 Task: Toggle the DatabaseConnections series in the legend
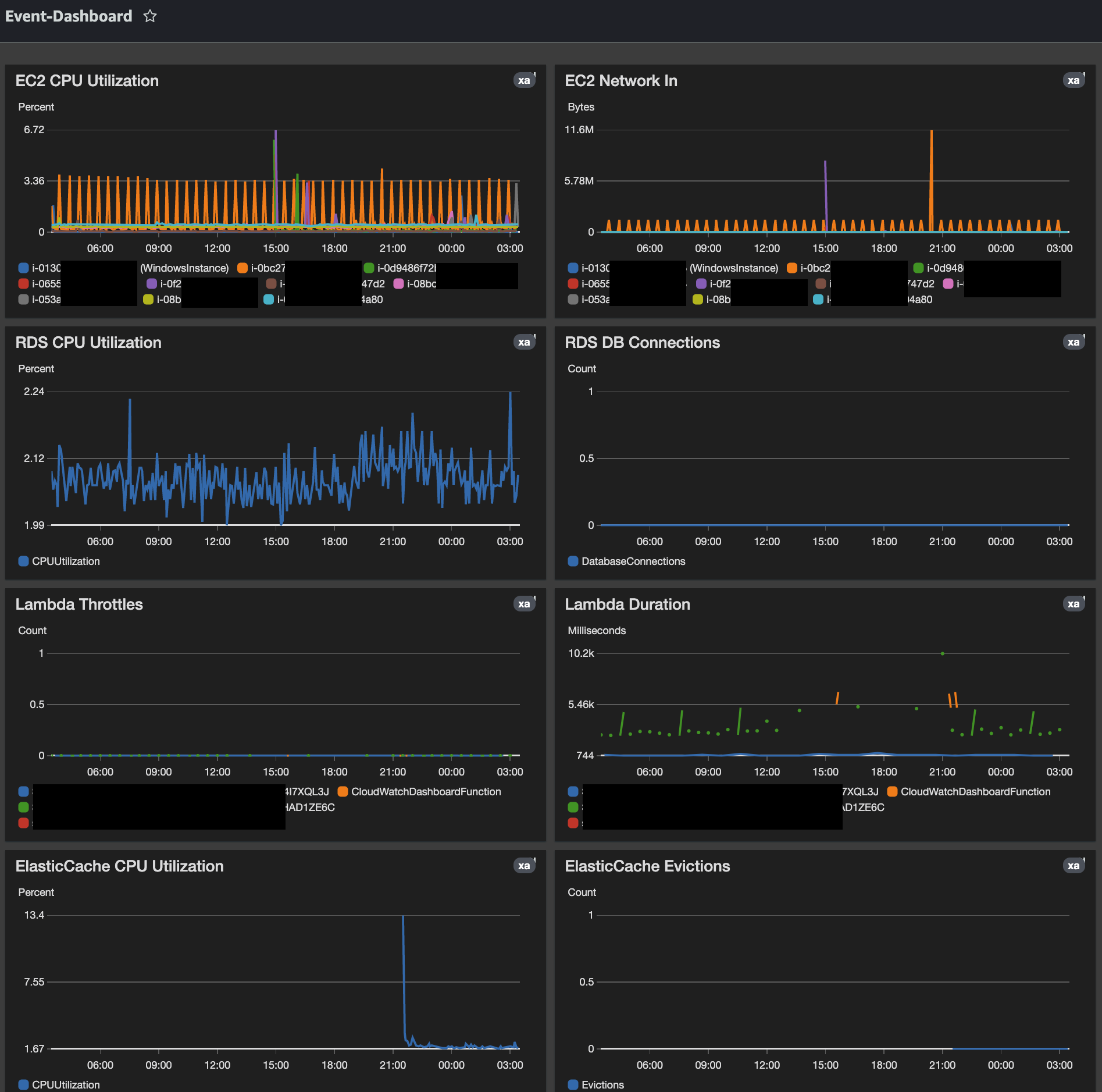click(x=633, y=561)
